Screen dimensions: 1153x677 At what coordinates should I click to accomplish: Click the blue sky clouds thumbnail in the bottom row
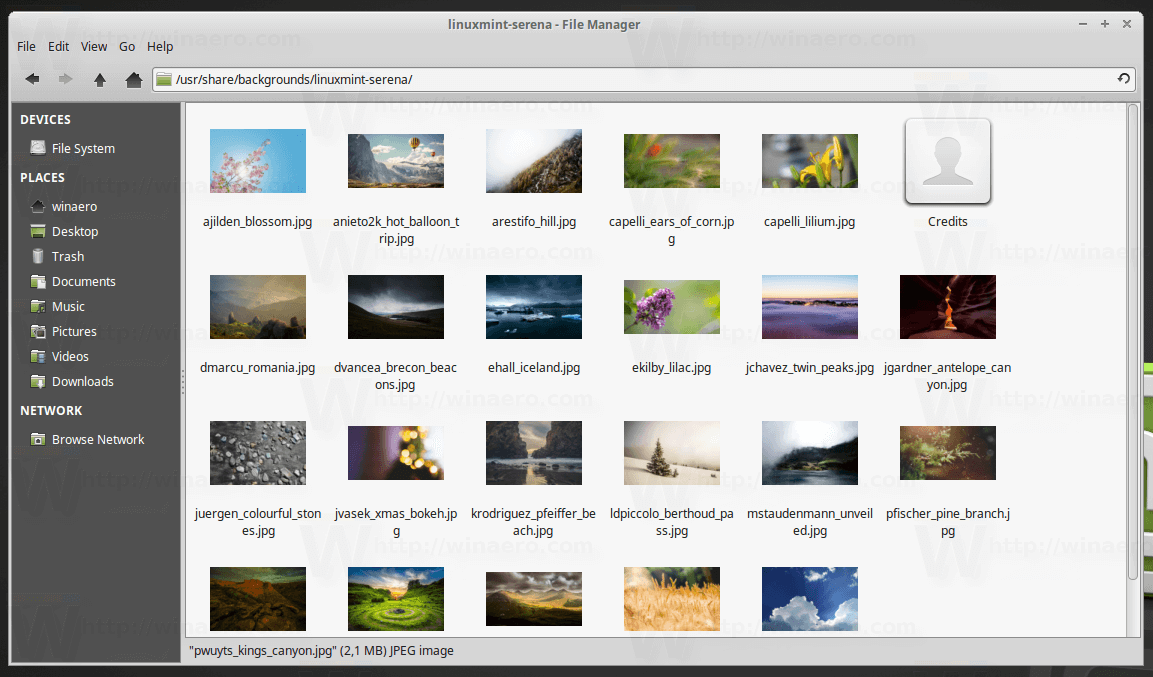[810, 598]
